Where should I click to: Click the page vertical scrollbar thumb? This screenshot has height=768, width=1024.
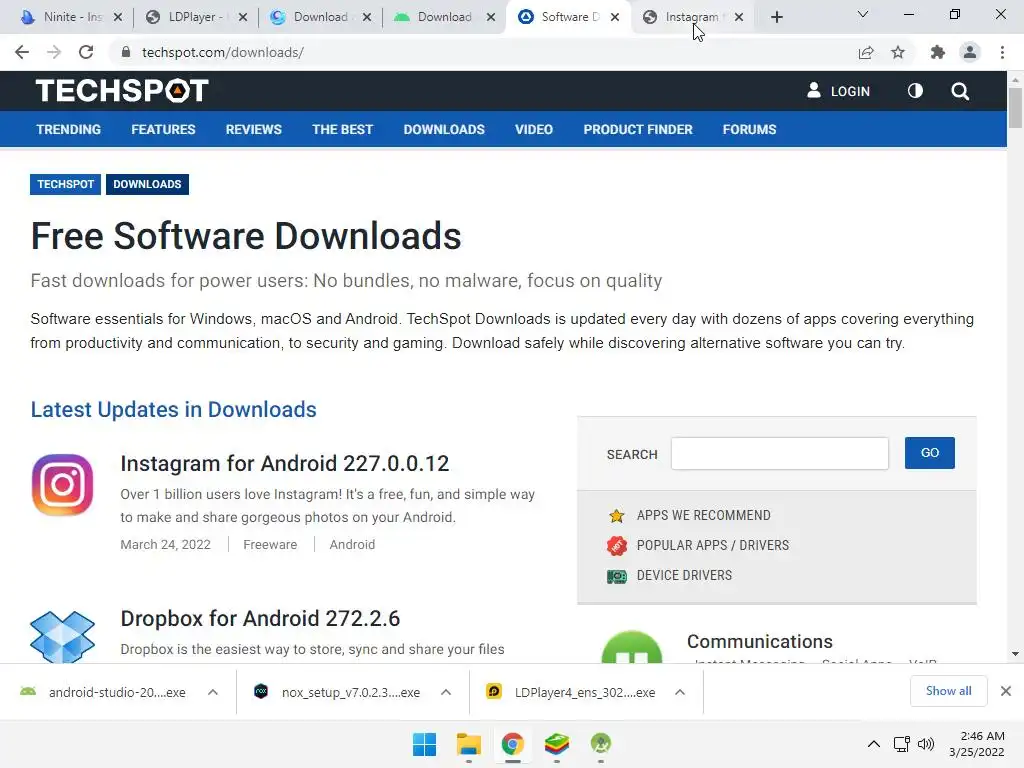(1015, 108)
